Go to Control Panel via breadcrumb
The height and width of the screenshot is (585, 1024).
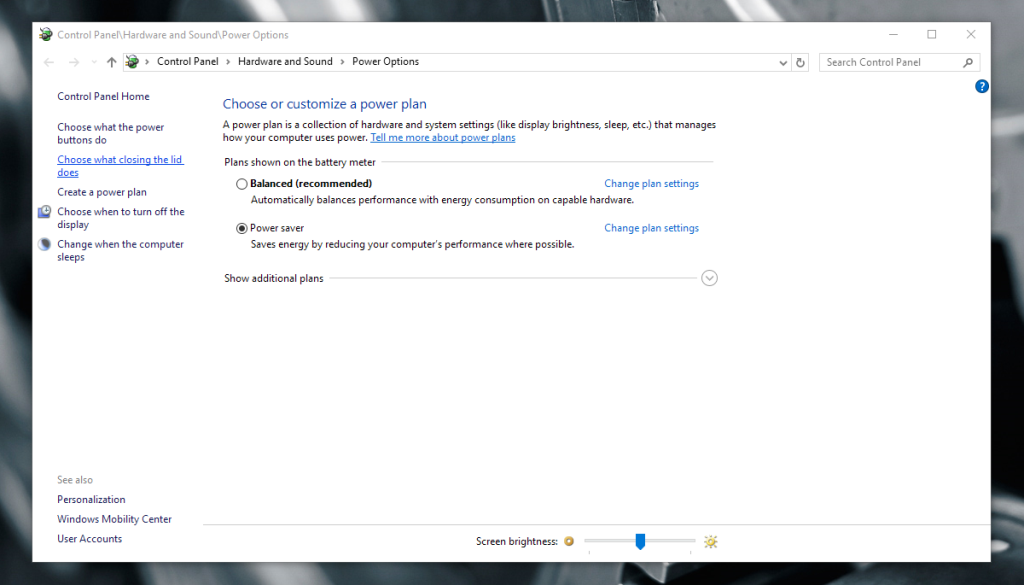click(188, 61)
